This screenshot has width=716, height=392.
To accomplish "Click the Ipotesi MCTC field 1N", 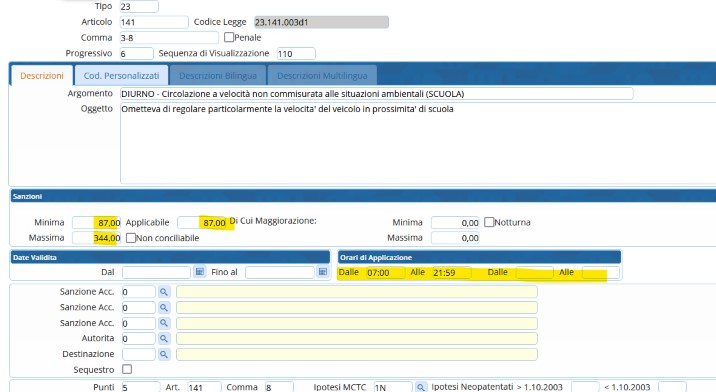I will point(393,387).
